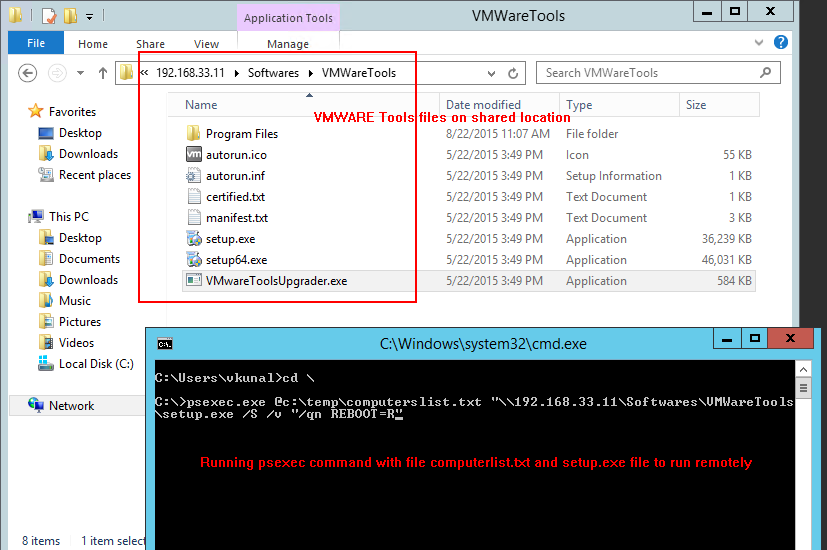Select Downloads under This PC

[89, 280]
